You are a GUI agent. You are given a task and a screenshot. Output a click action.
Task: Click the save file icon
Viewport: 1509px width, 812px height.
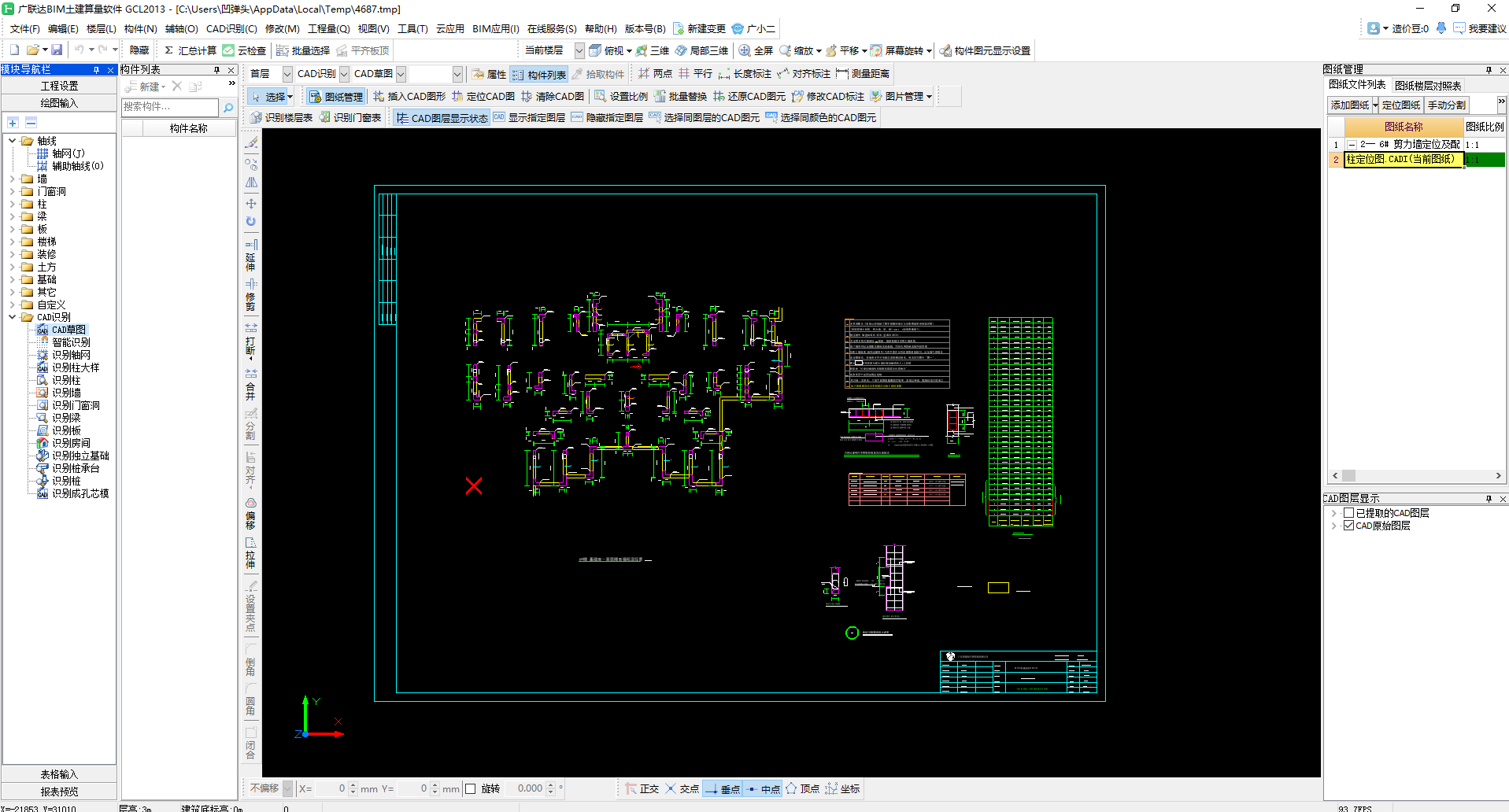pyautogui.click(x=57, y=50)
